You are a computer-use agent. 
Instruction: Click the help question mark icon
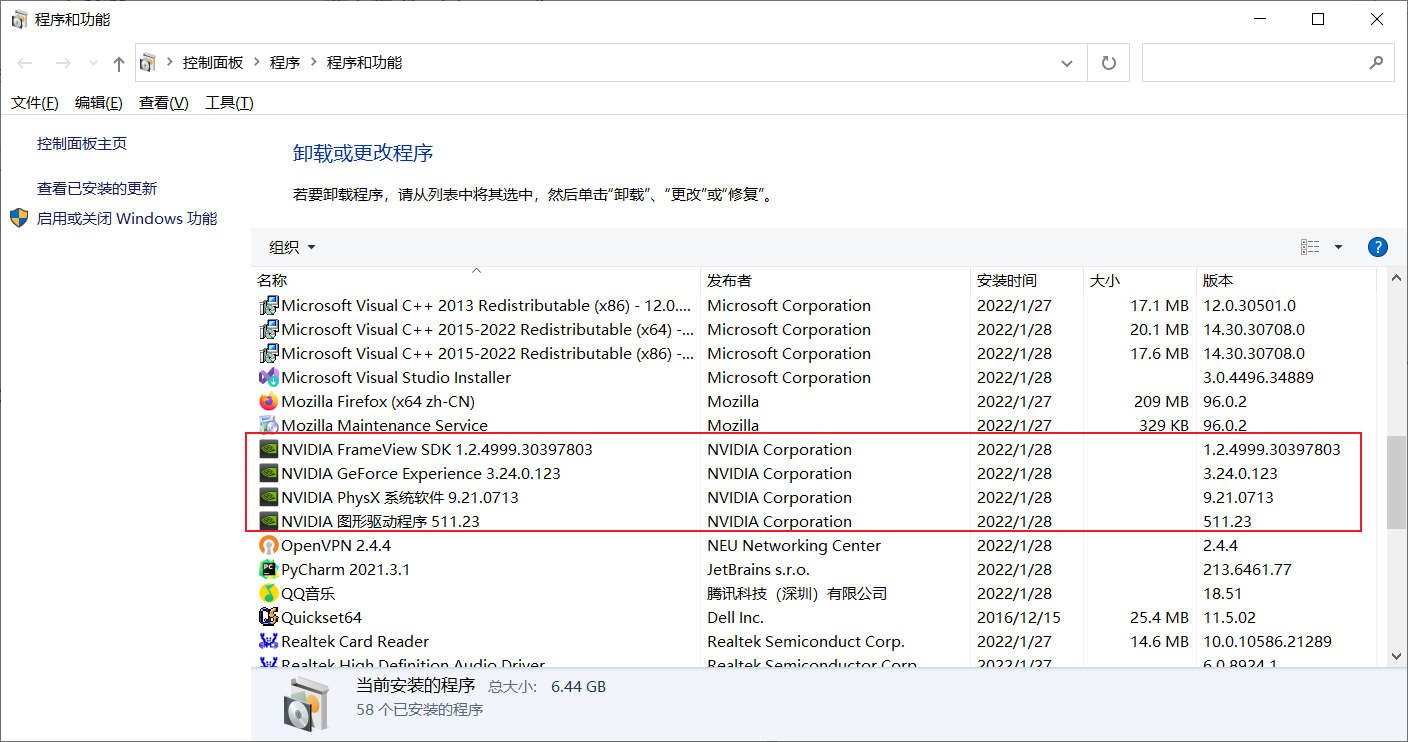pos(1377,247)
